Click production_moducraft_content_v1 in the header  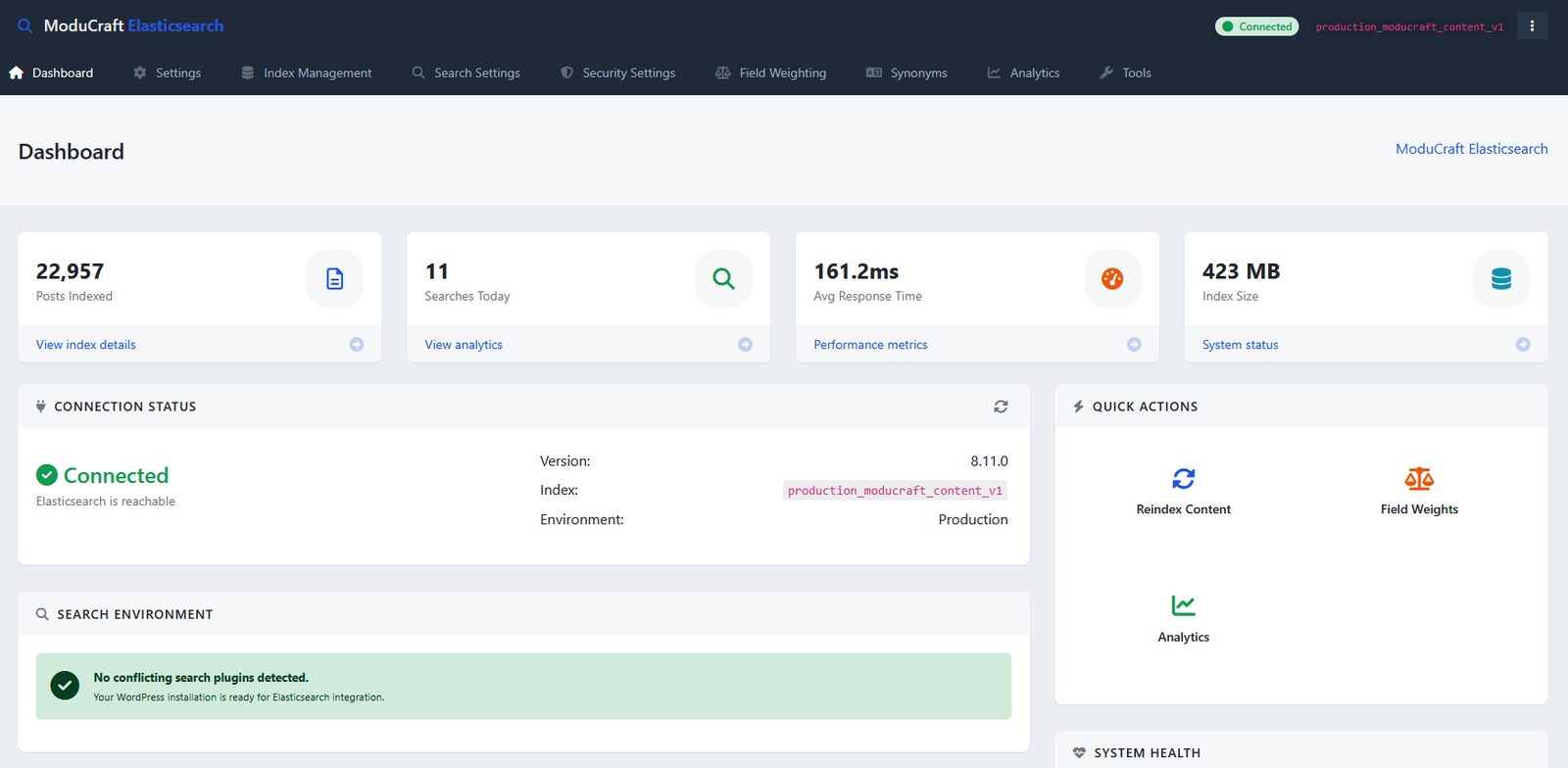(1409, 26)
